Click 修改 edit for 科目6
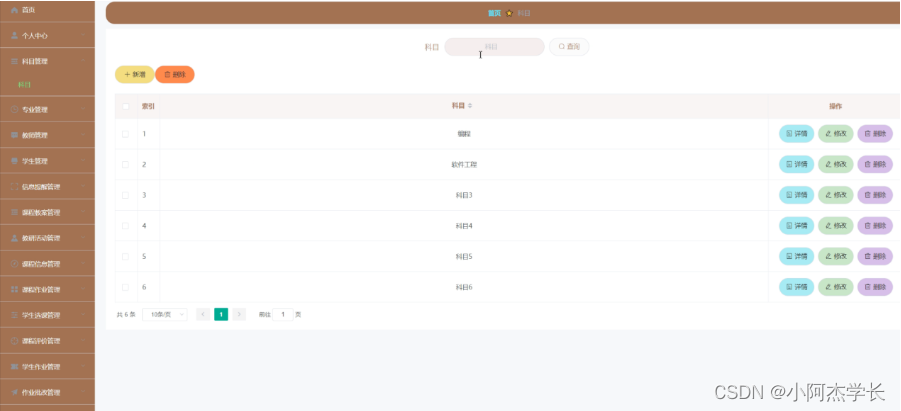The width and height of the screenshot is (901, 411). pos(835,287)
